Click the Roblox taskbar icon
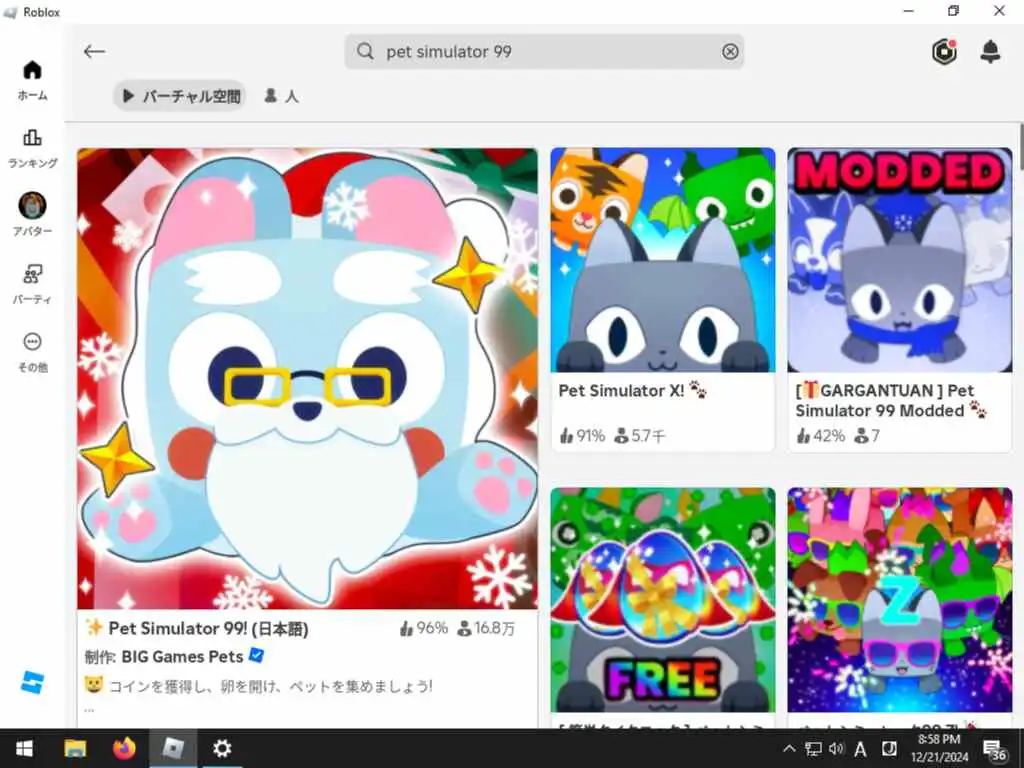The width and height of the screenshot is (1024, 768). 173,748
